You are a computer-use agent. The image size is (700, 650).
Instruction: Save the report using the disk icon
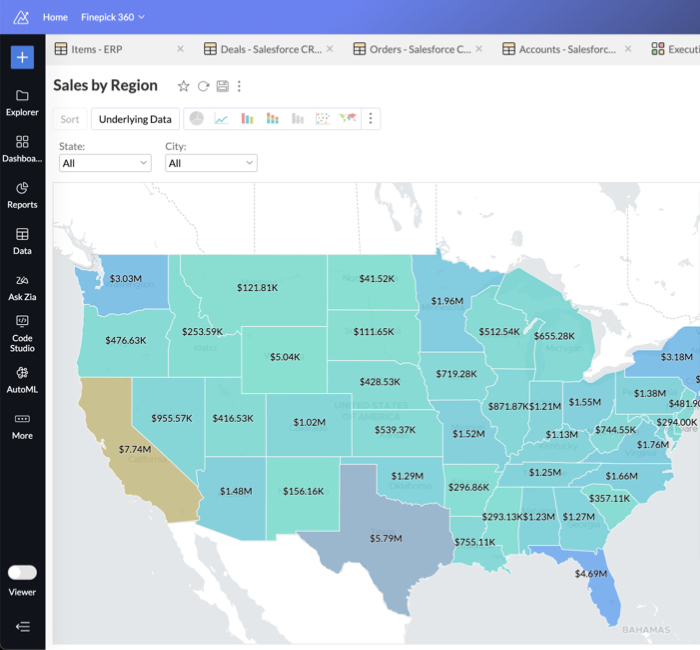tap(222, 87)
